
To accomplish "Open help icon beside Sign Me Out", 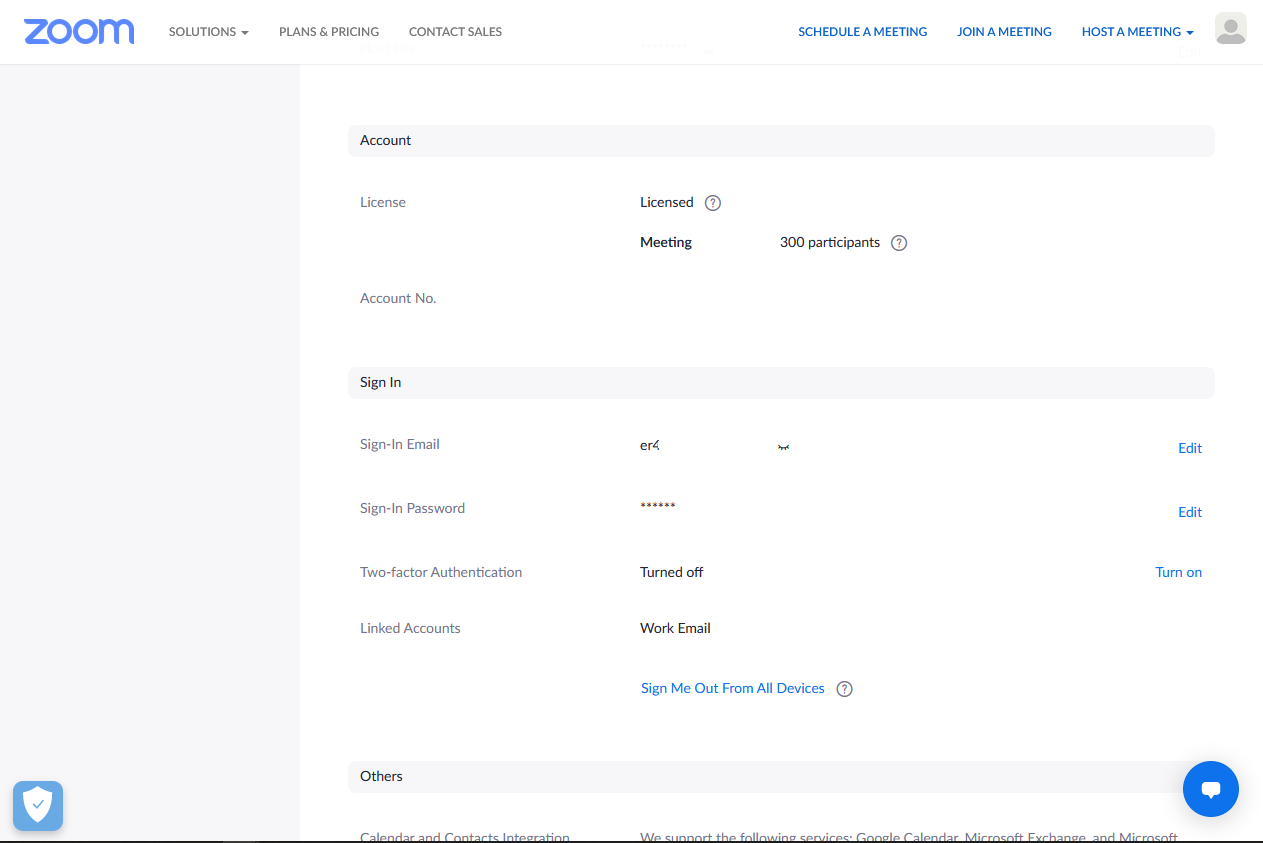I will 845,689.
